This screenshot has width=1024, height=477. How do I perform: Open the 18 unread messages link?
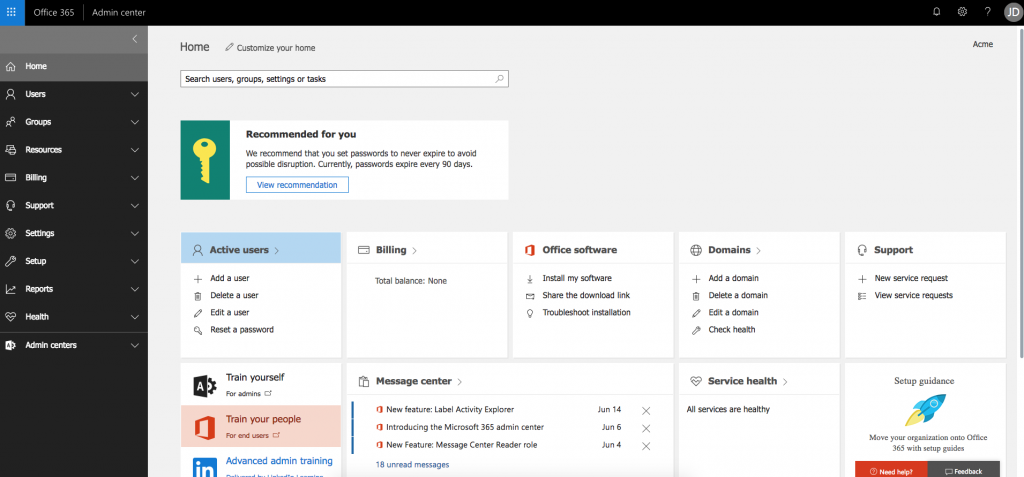click(412, 465)
